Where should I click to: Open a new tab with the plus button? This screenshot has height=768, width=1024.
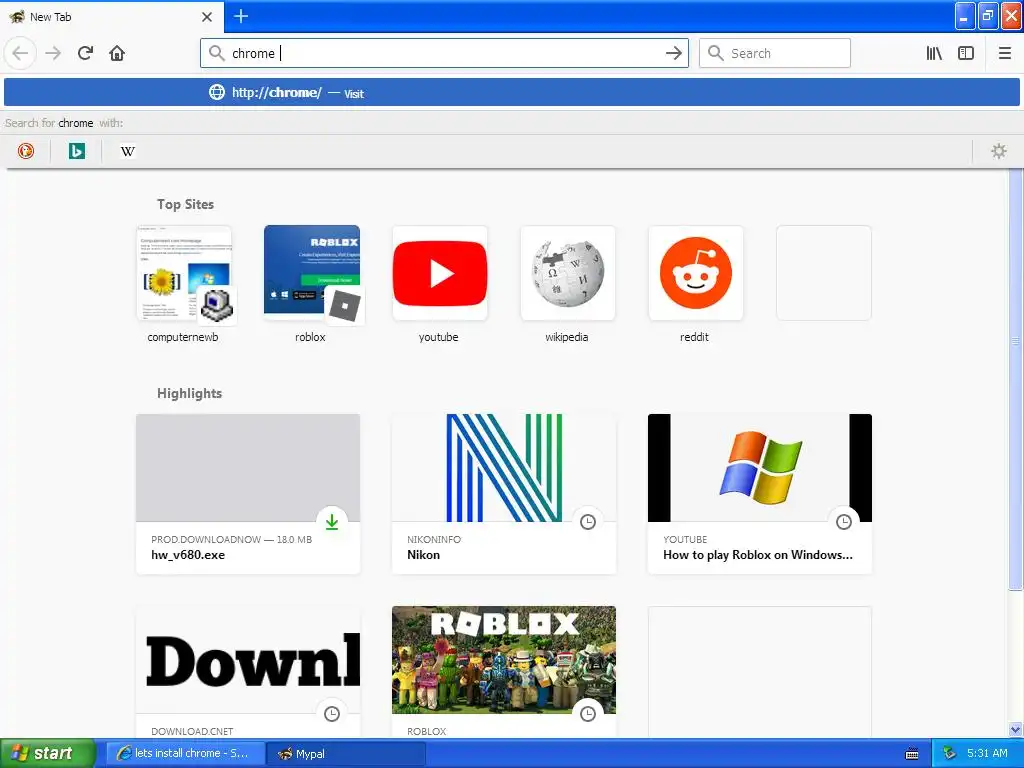241,16
